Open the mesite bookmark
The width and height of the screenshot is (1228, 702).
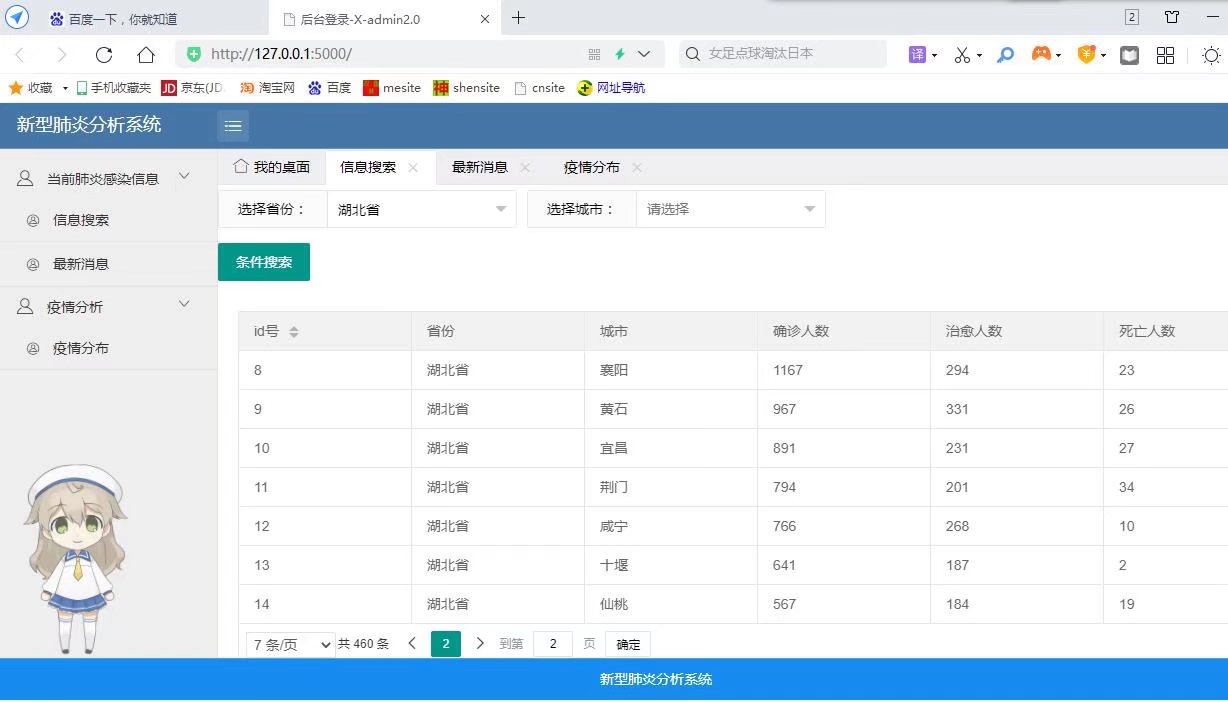point(392,88)
